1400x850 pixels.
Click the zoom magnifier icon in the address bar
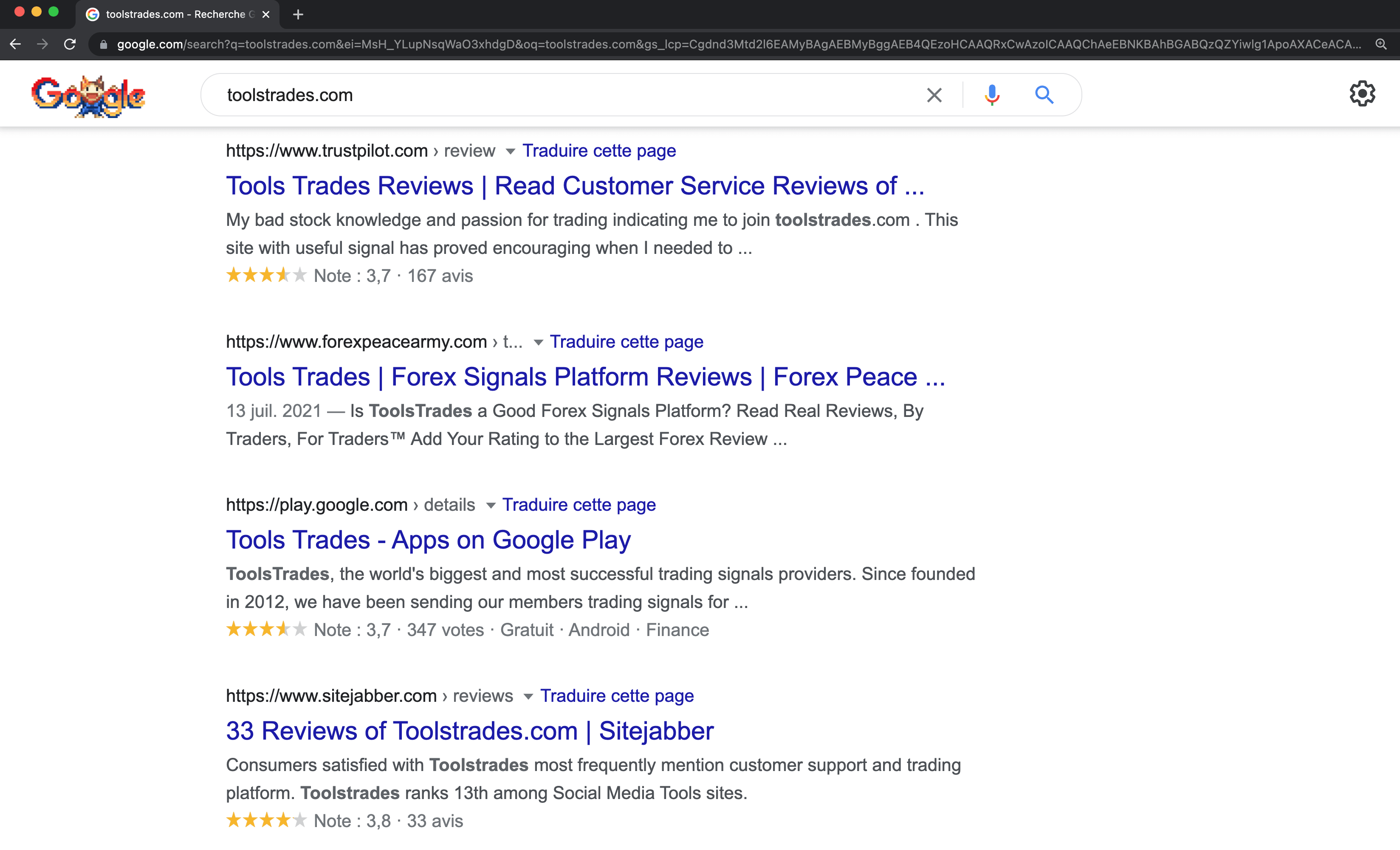tap(1381, 44)
